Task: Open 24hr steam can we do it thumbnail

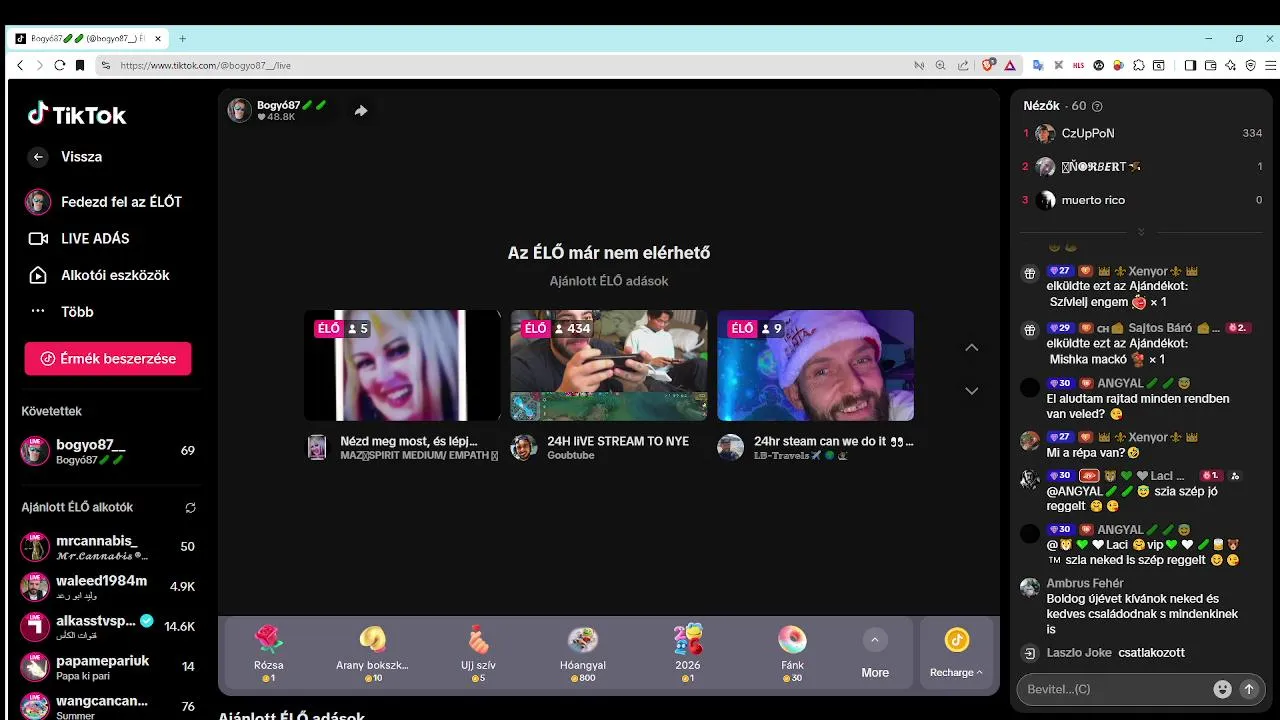Action: coord(816,366)
